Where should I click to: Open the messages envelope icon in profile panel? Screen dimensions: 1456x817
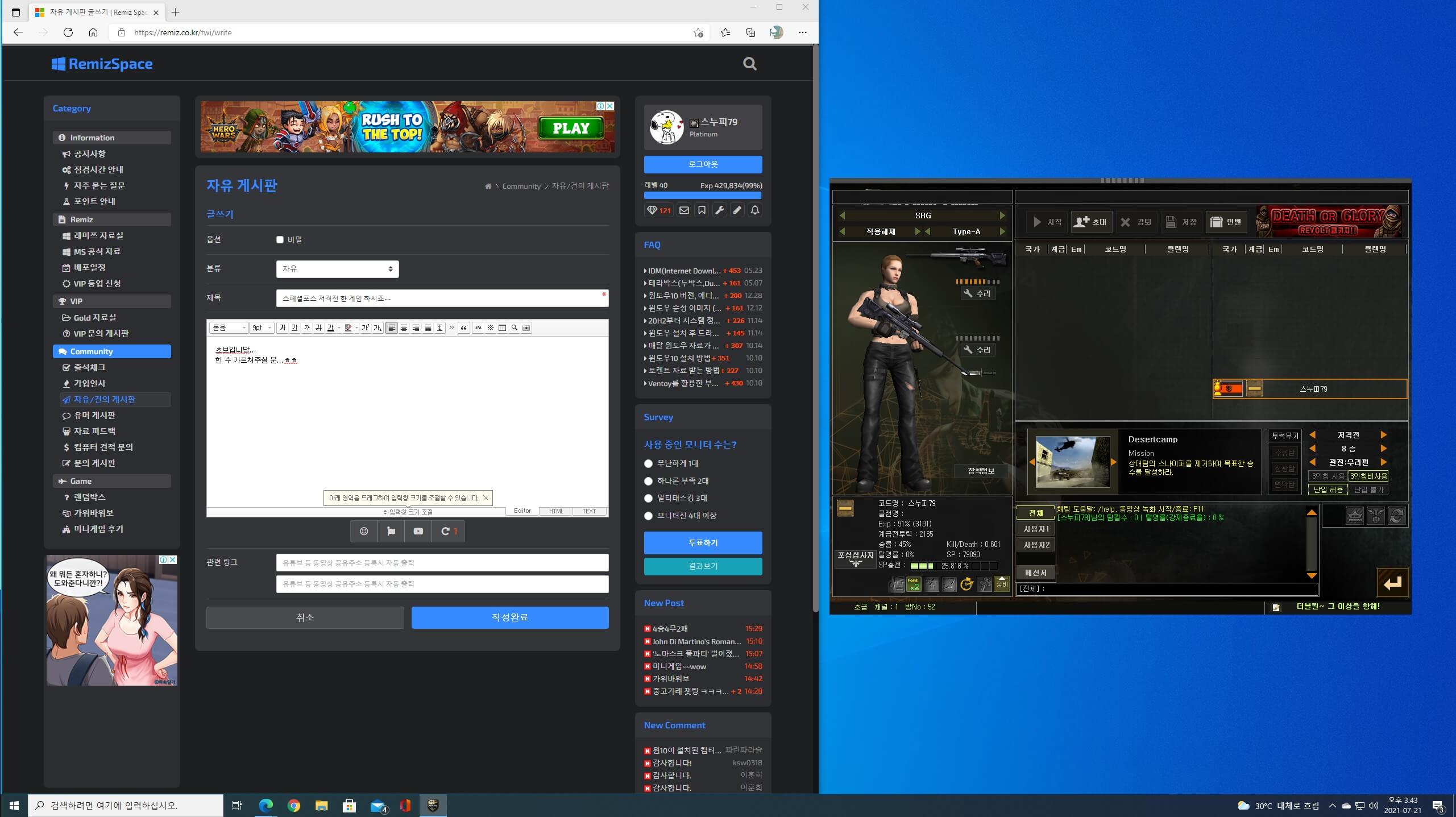(x=684, y=210)
